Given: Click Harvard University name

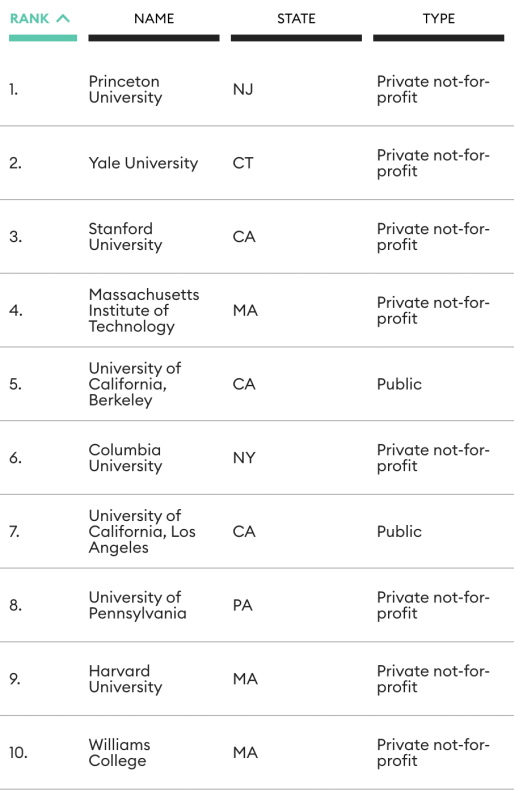Looking at the screenshot, I should [x=126, y=679].
